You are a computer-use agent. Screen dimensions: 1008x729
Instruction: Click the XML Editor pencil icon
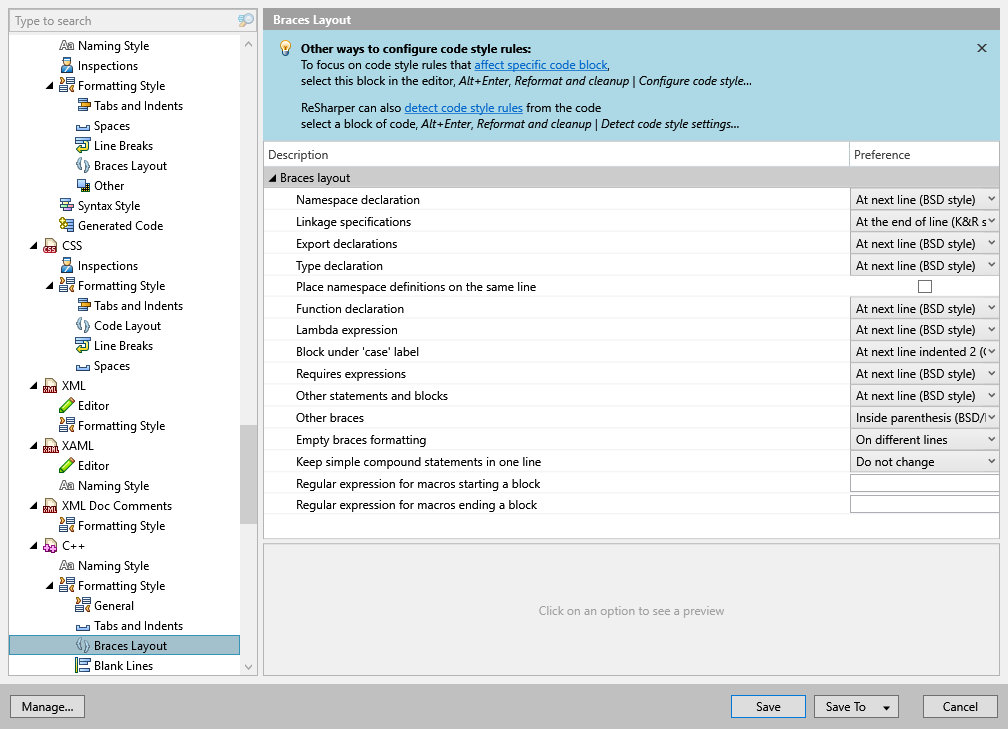(x=67, y=406)
